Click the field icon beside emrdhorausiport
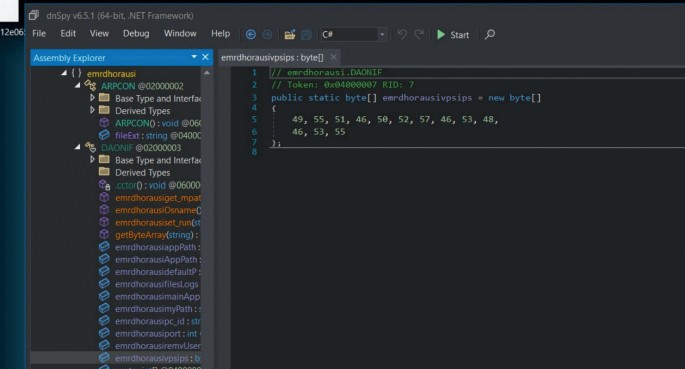Screen dimensions: 685x369 [104, 333]
